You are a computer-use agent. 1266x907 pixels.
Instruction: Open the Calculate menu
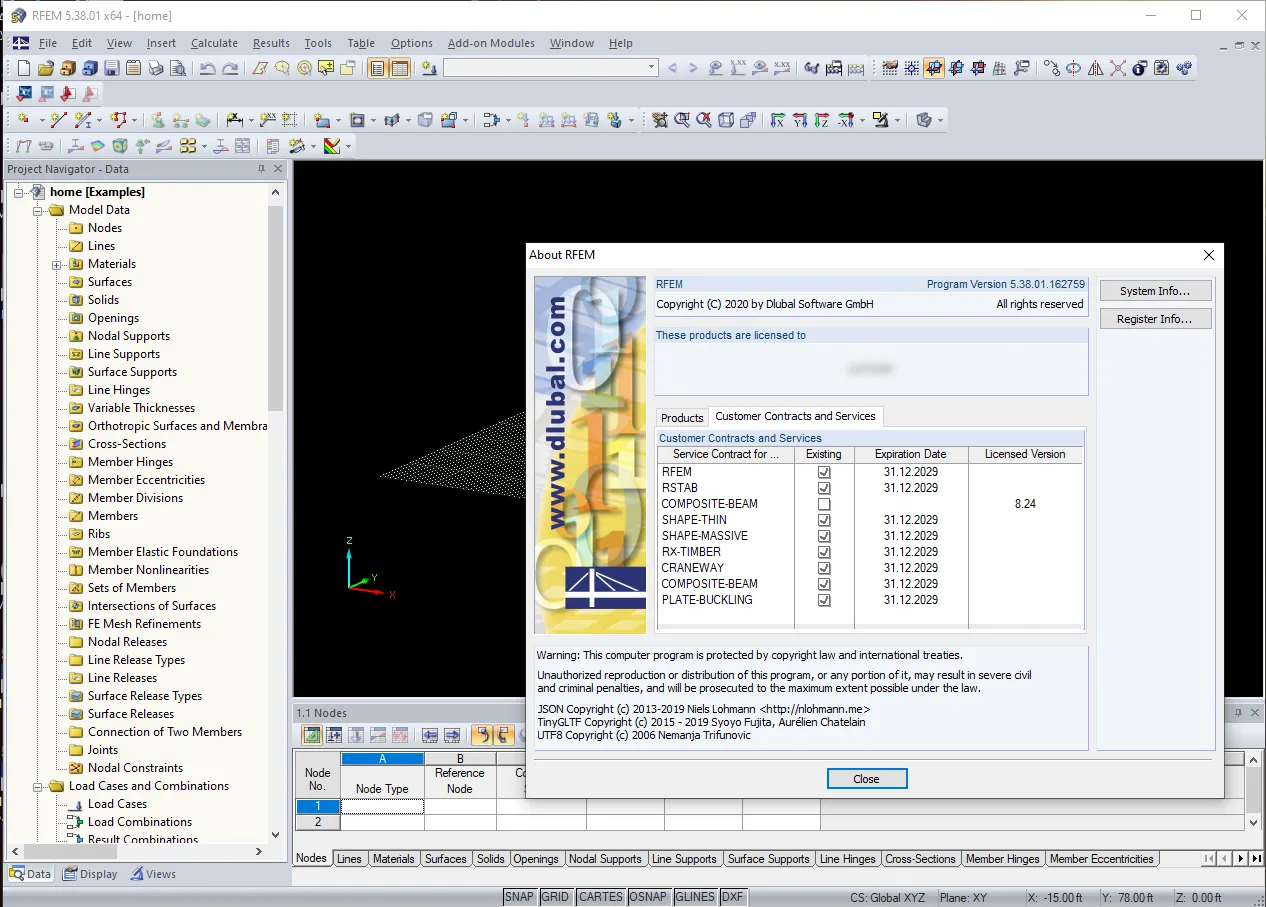[214, 43]
